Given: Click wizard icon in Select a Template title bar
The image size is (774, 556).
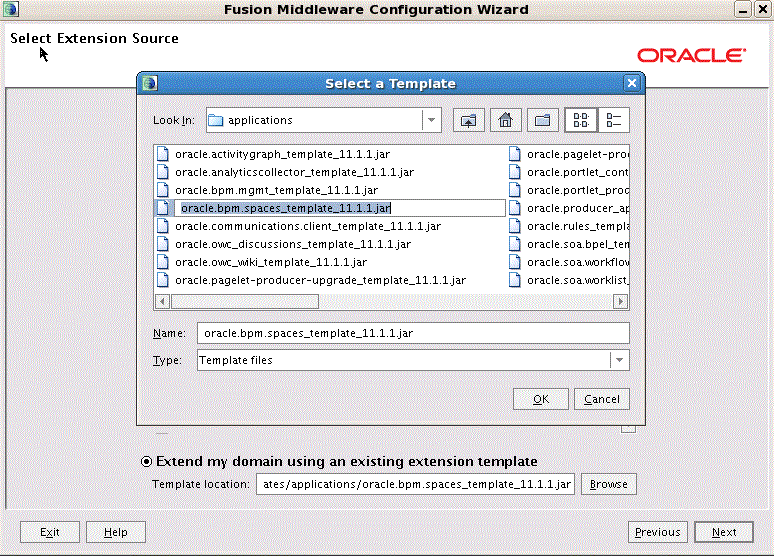Looking at the screenshot, I should pyautogui.click(x=150, y=83).
